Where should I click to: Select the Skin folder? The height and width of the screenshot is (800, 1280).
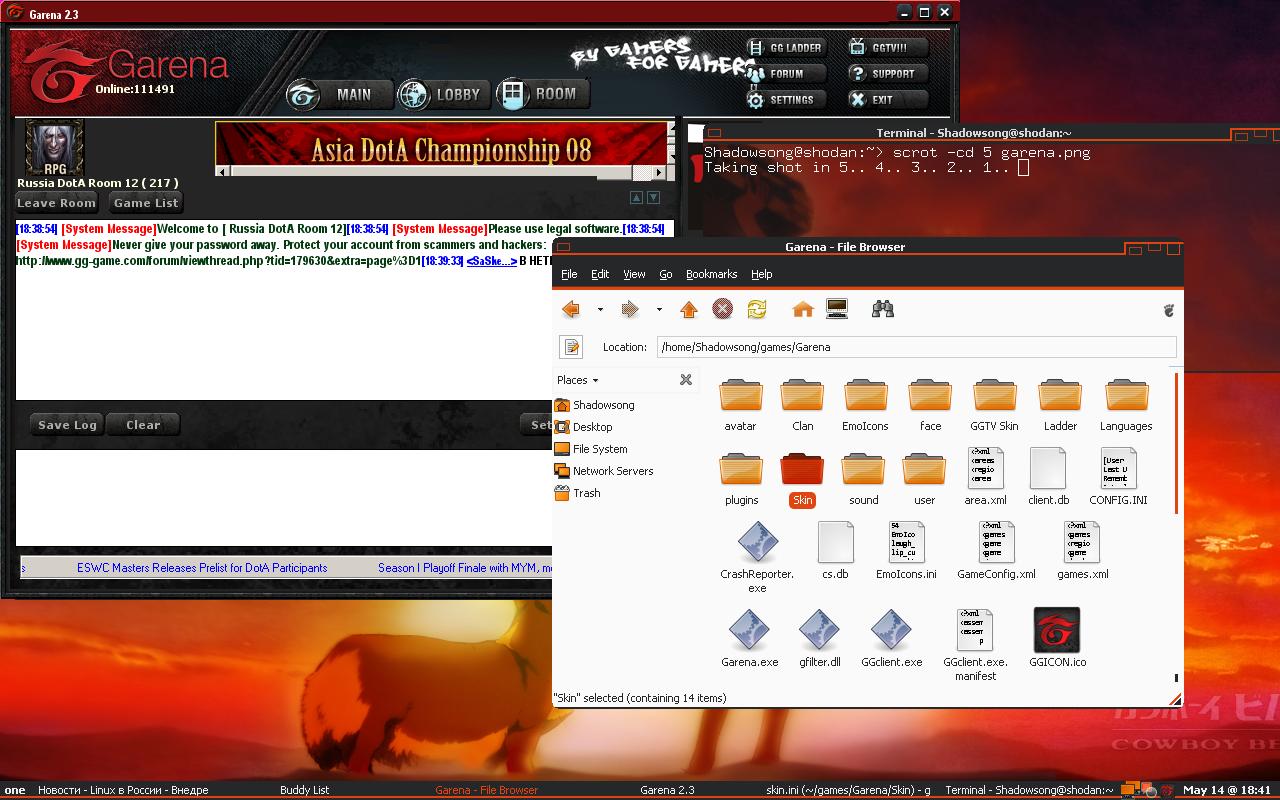coord(802,479)
